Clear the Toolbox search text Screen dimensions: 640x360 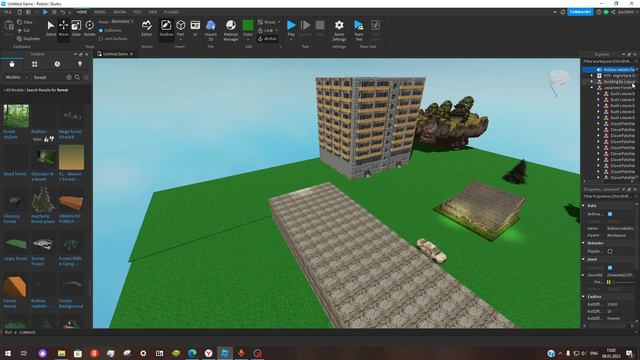69,77
